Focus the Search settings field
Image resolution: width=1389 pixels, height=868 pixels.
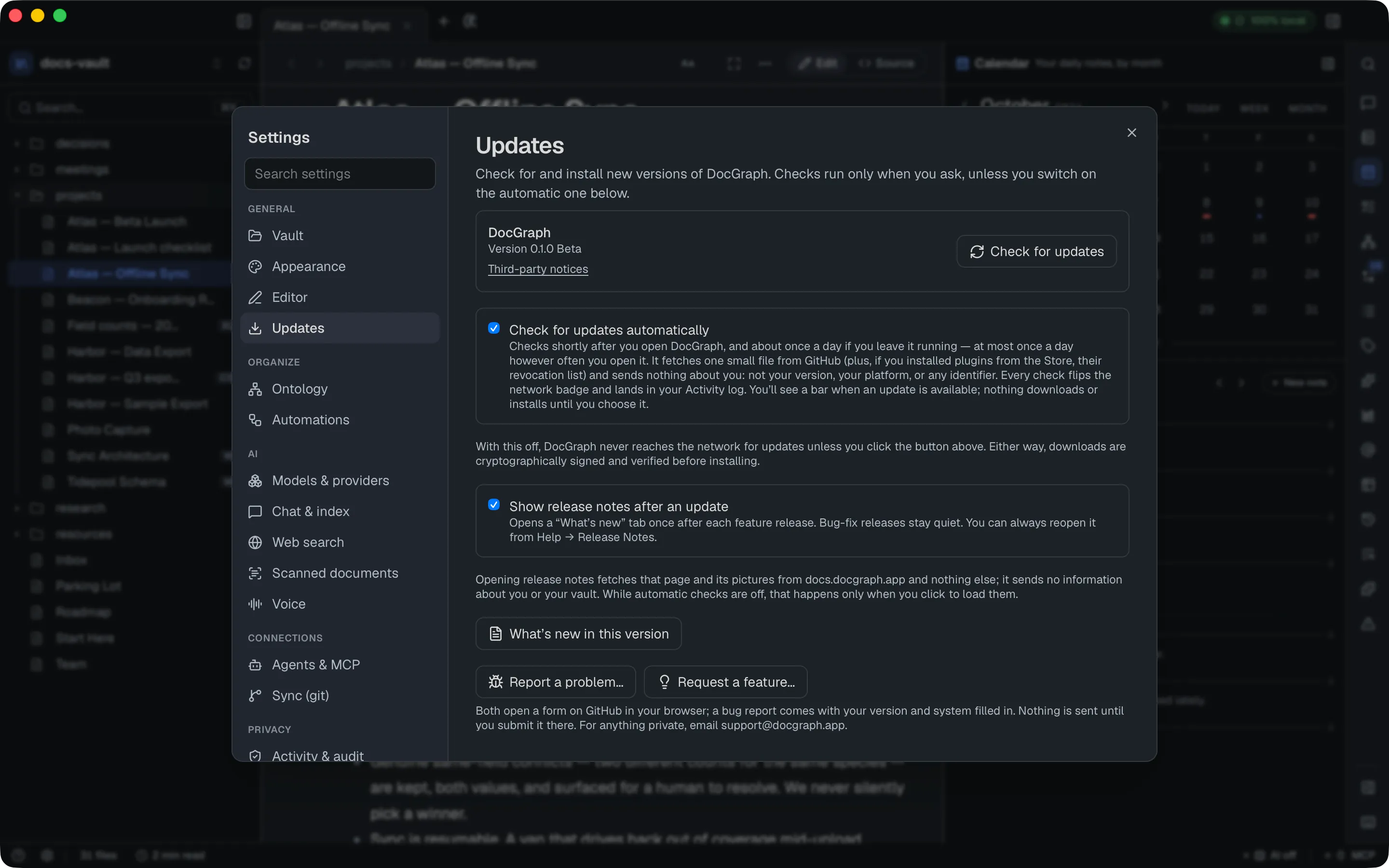pyautogui.click(x=340, y=174)
